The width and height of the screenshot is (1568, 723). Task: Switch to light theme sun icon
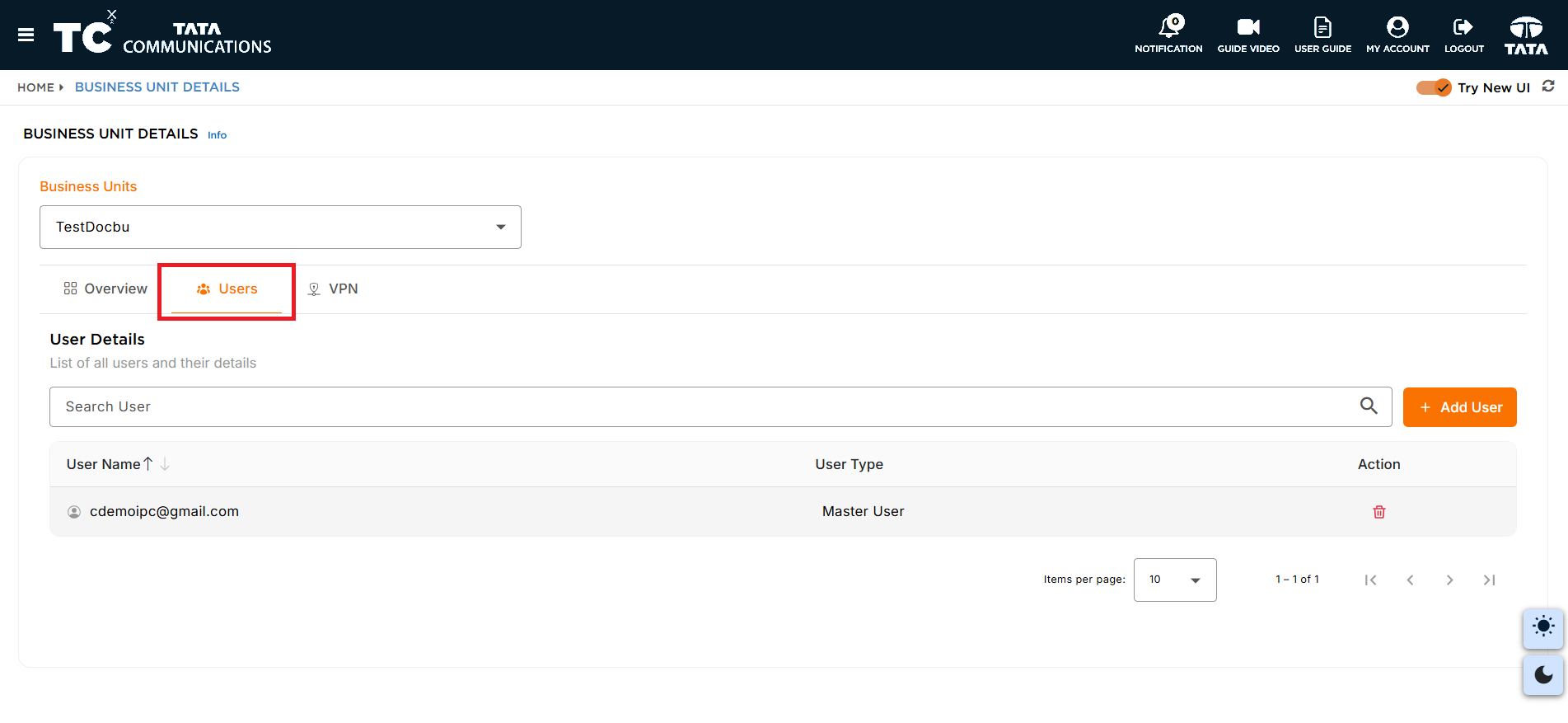click(1543, 627)
